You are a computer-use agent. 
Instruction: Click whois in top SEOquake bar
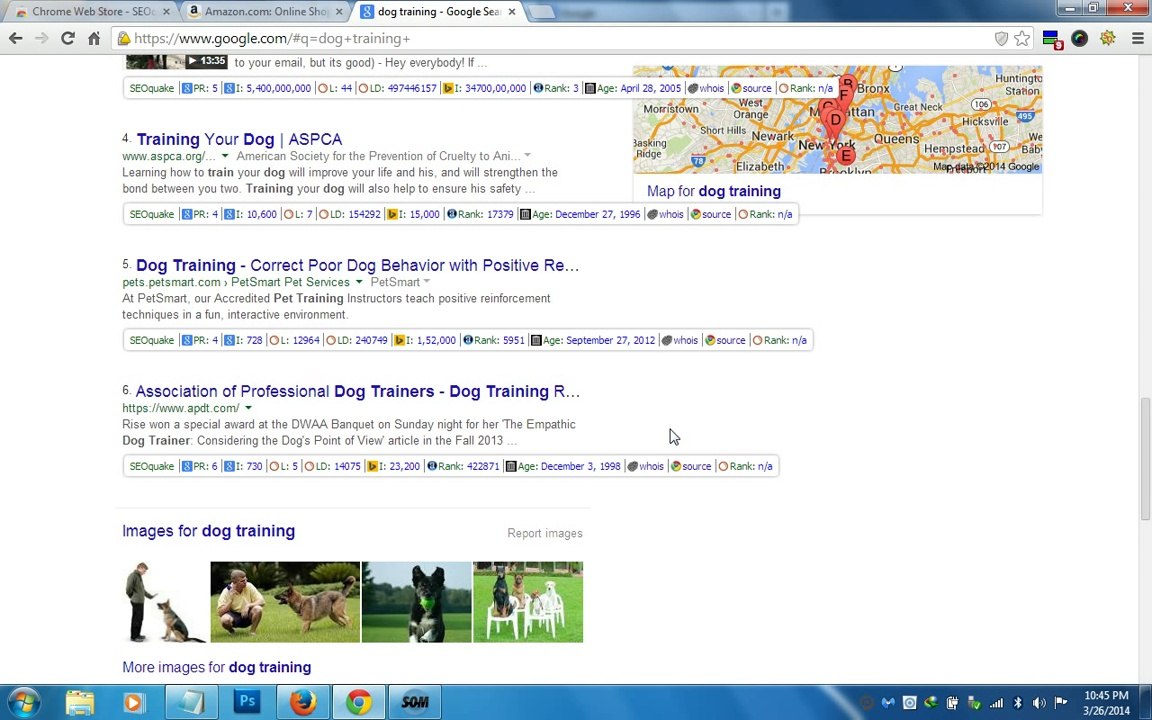(x=705, y=88)
